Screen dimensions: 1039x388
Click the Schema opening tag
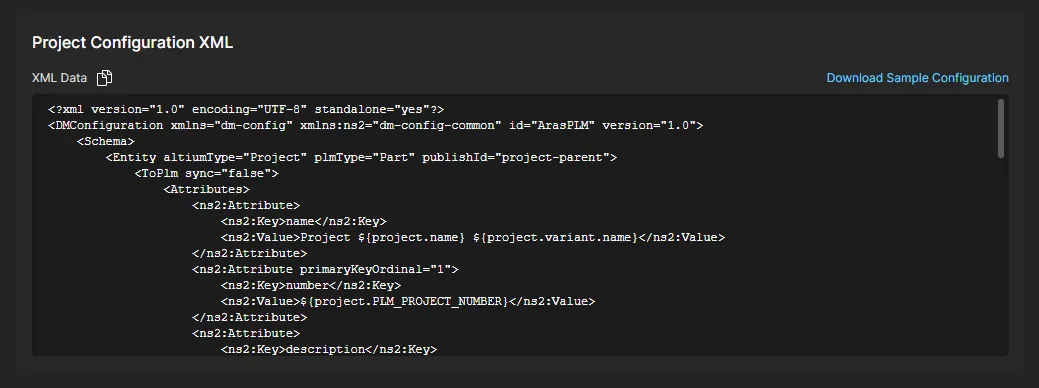[x=105, y=141]
